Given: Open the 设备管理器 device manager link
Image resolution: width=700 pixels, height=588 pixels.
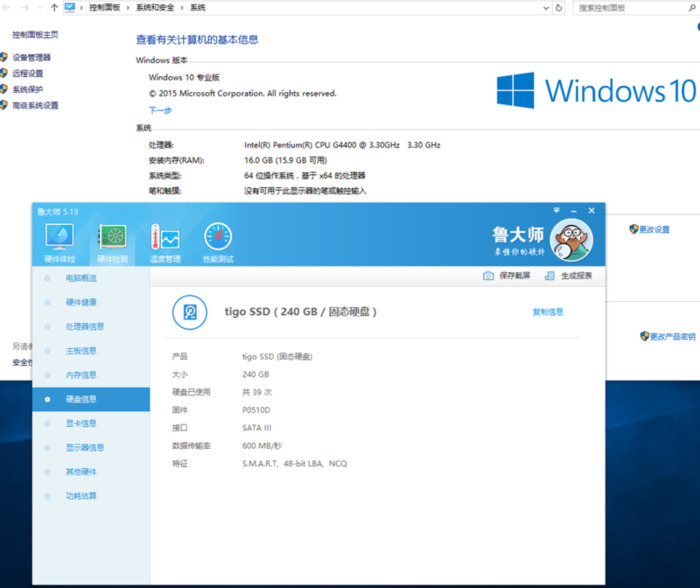Looking at the screenshot, I should (x=31, y=58).
